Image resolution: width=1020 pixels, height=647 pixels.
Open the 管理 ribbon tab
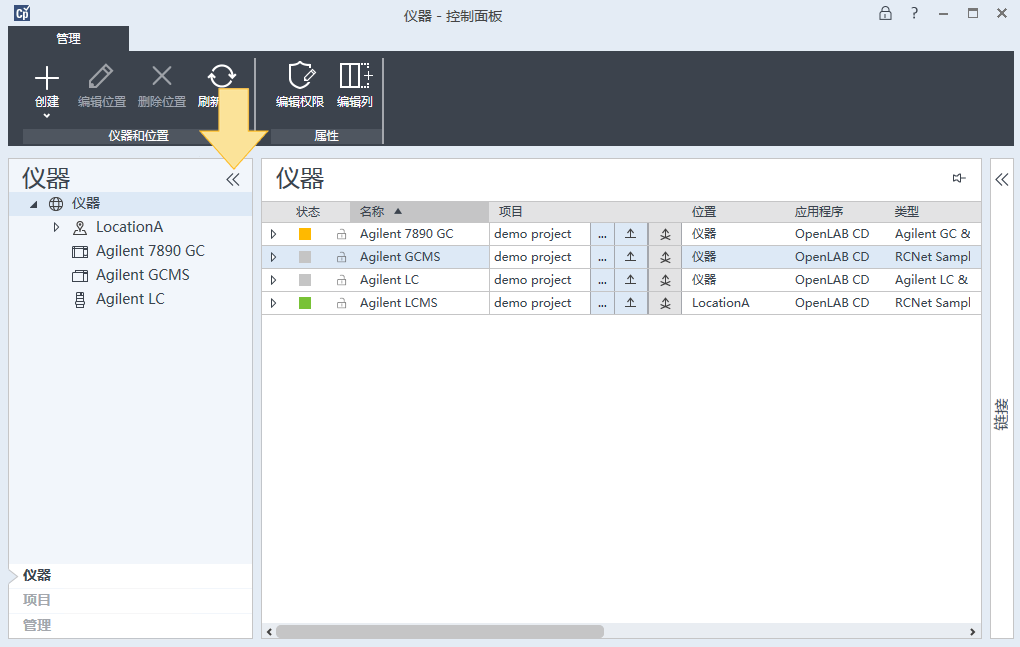[x=68, y=38]
